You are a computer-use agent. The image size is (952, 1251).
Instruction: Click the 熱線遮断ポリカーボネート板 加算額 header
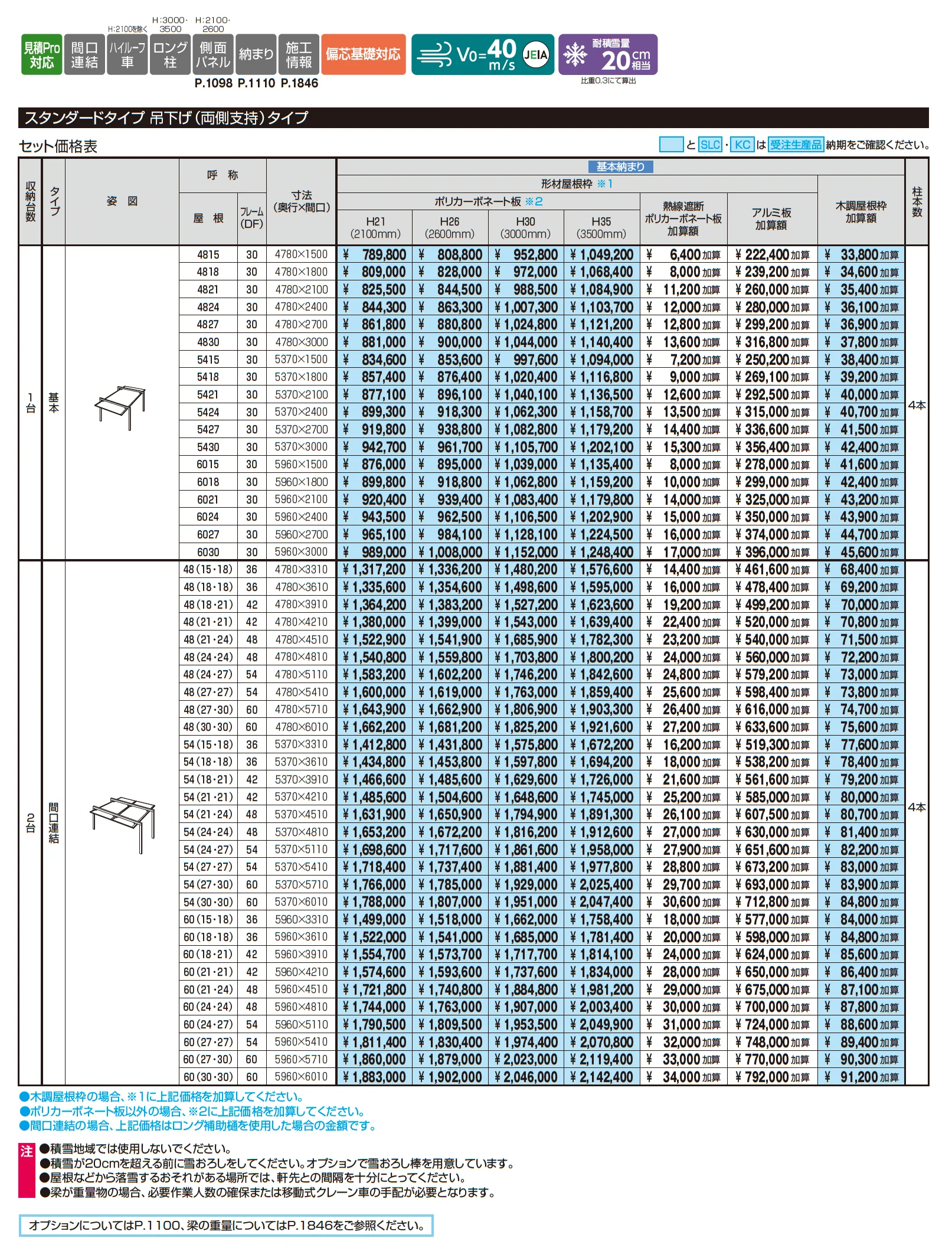[683, 219]
